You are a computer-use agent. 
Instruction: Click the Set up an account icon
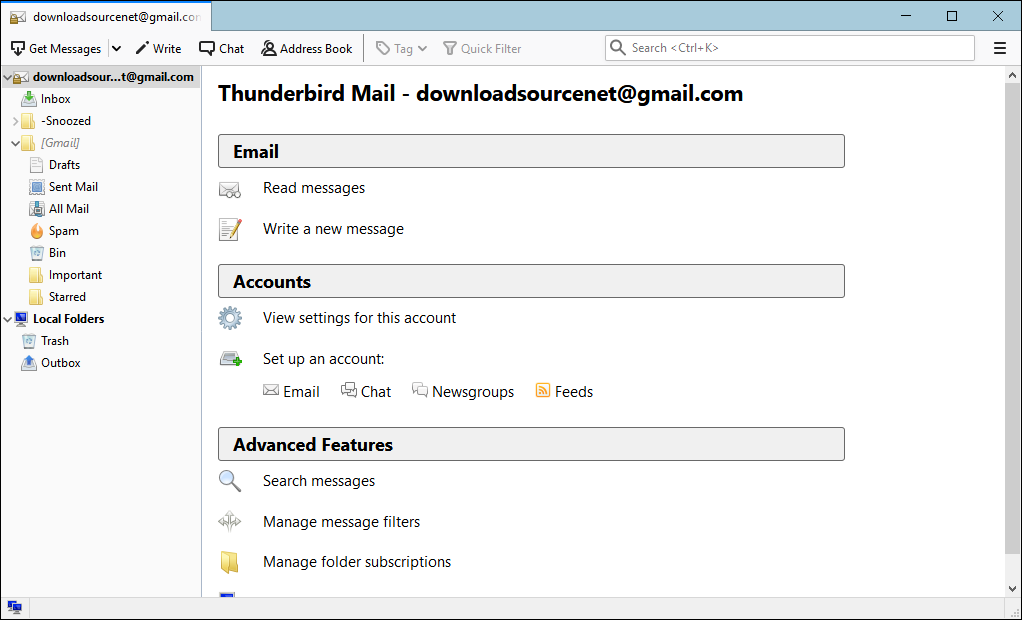(x=231, y=359)
